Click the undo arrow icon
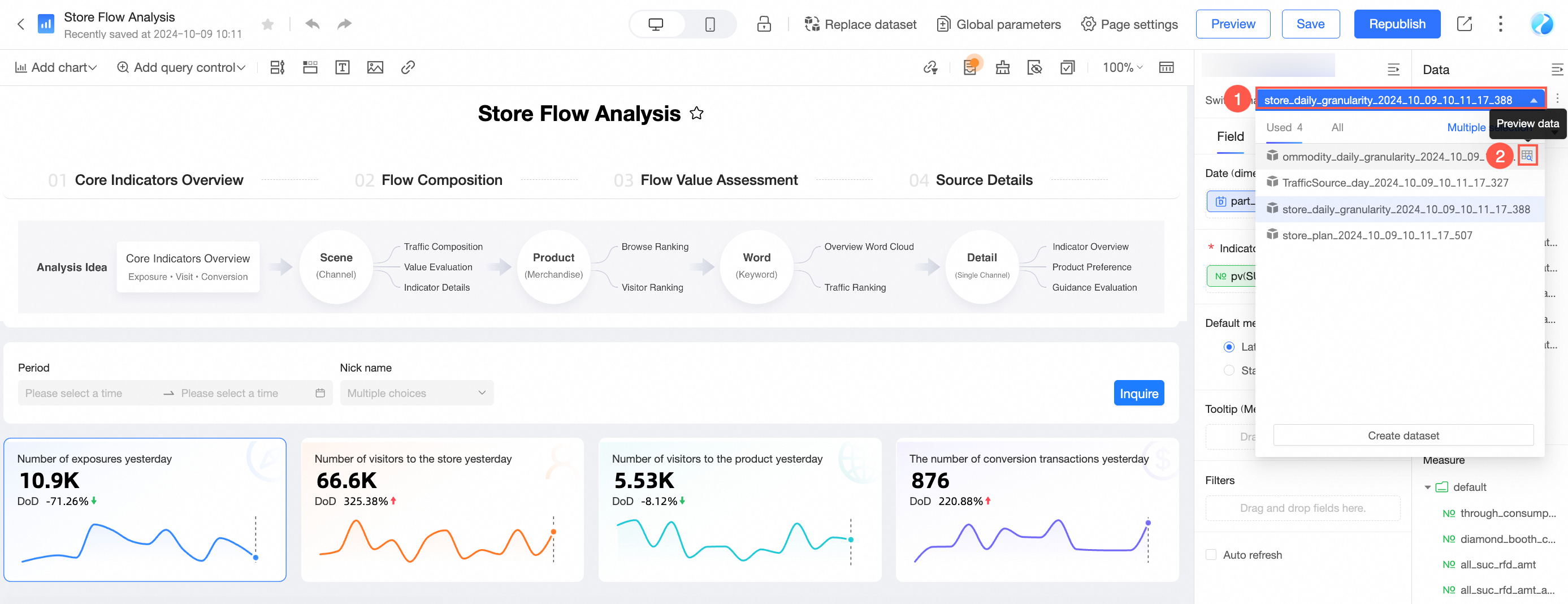This screenshot has height=604, width=1568. (312, 24)
